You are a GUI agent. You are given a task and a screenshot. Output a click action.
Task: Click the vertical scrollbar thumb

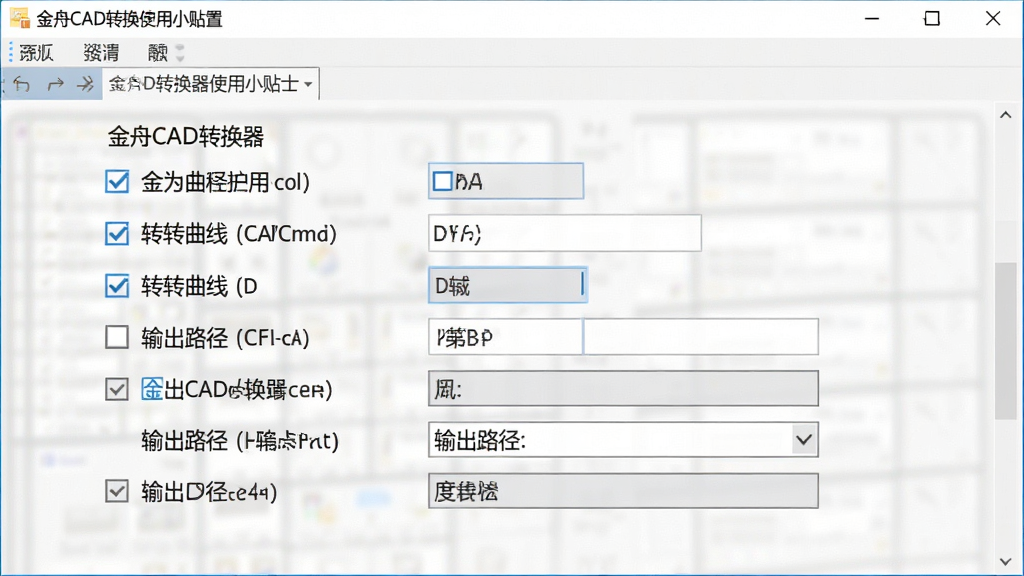[x=1006, y=340]
